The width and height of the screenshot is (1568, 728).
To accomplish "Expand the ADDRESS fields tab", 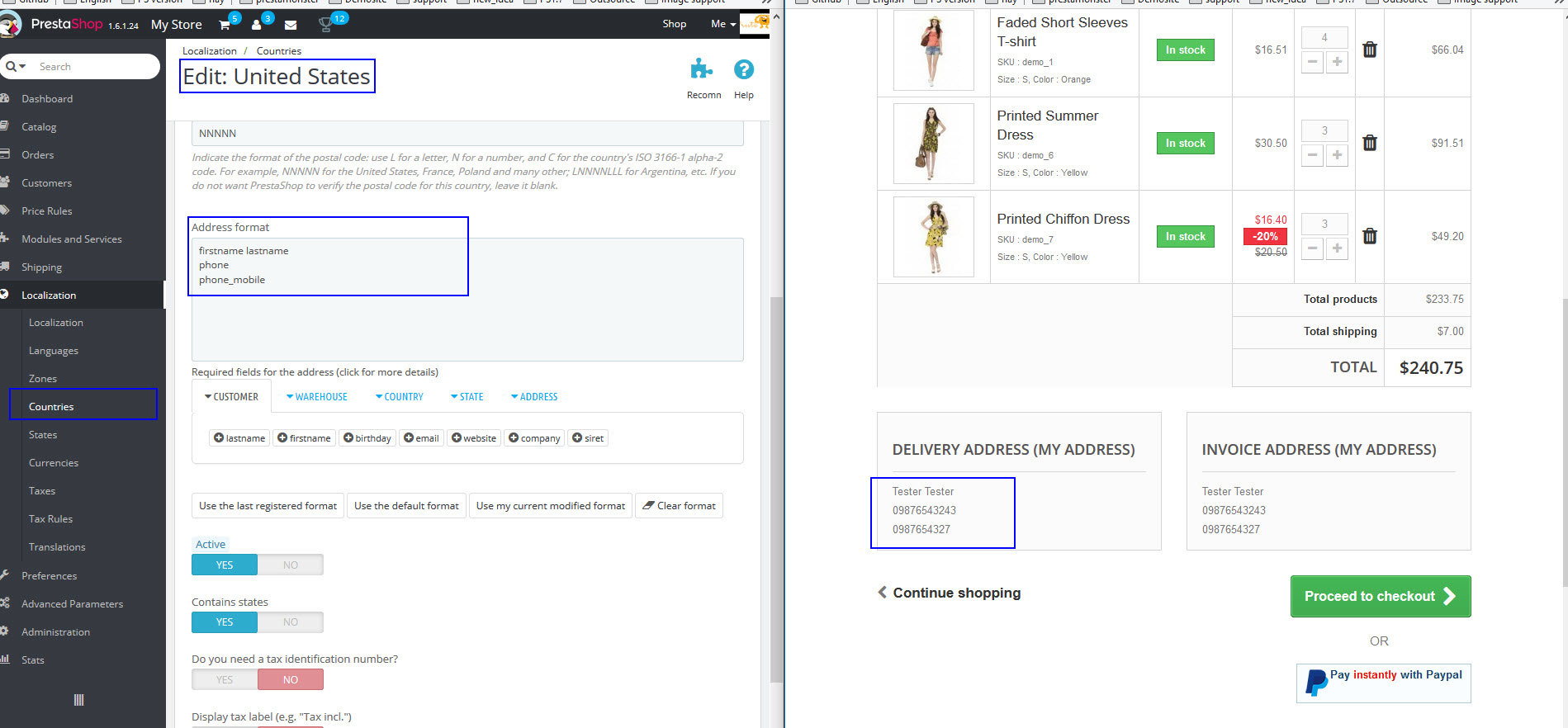I will click(534, 397).
